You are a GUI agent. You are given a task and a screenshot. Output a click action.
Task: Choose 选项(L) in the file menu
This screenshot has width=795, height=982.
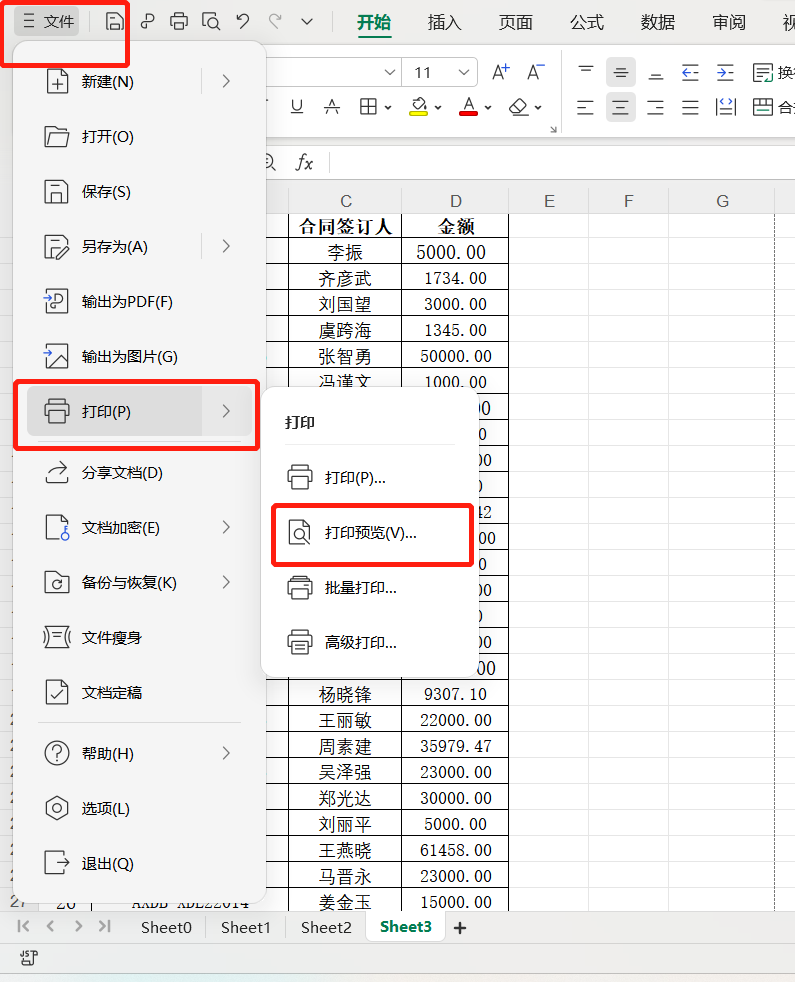(x=139, y=809)
